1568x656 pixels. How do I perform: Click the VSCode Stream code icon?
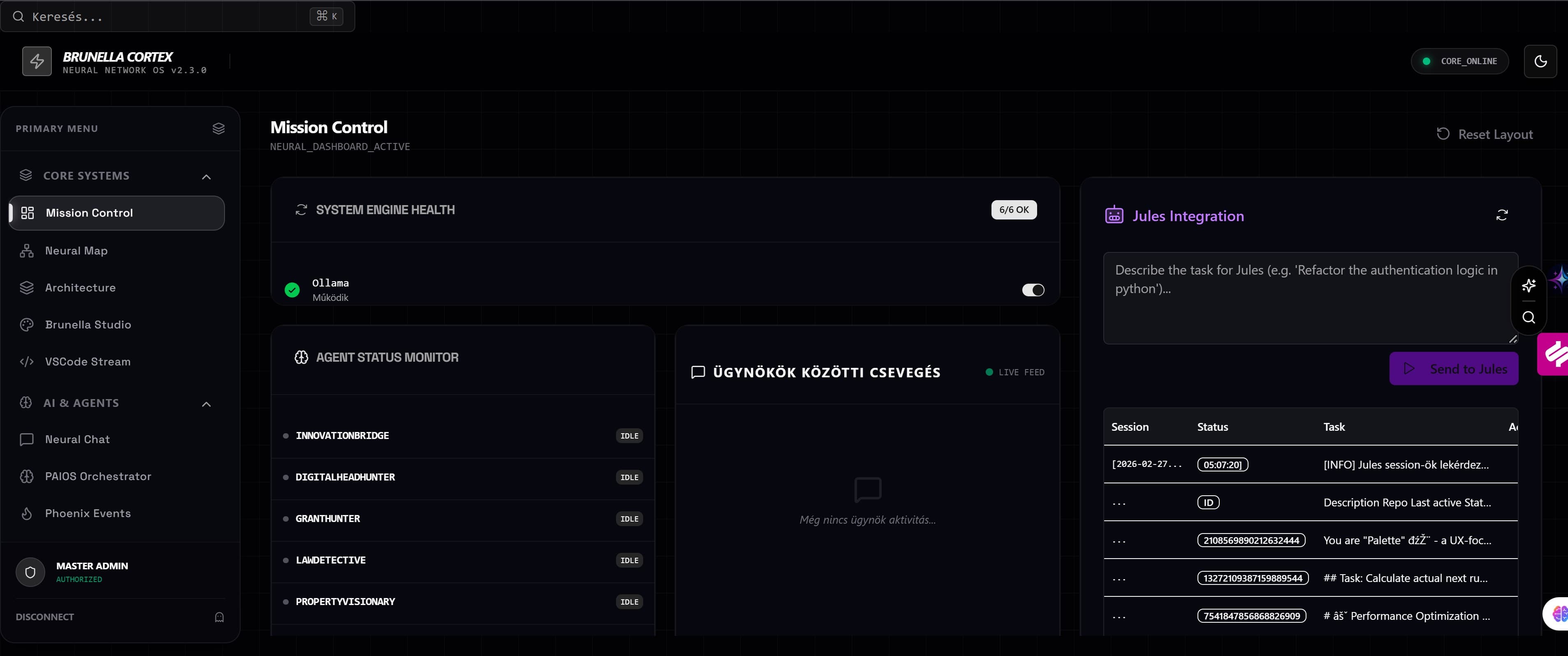point(27,361)
